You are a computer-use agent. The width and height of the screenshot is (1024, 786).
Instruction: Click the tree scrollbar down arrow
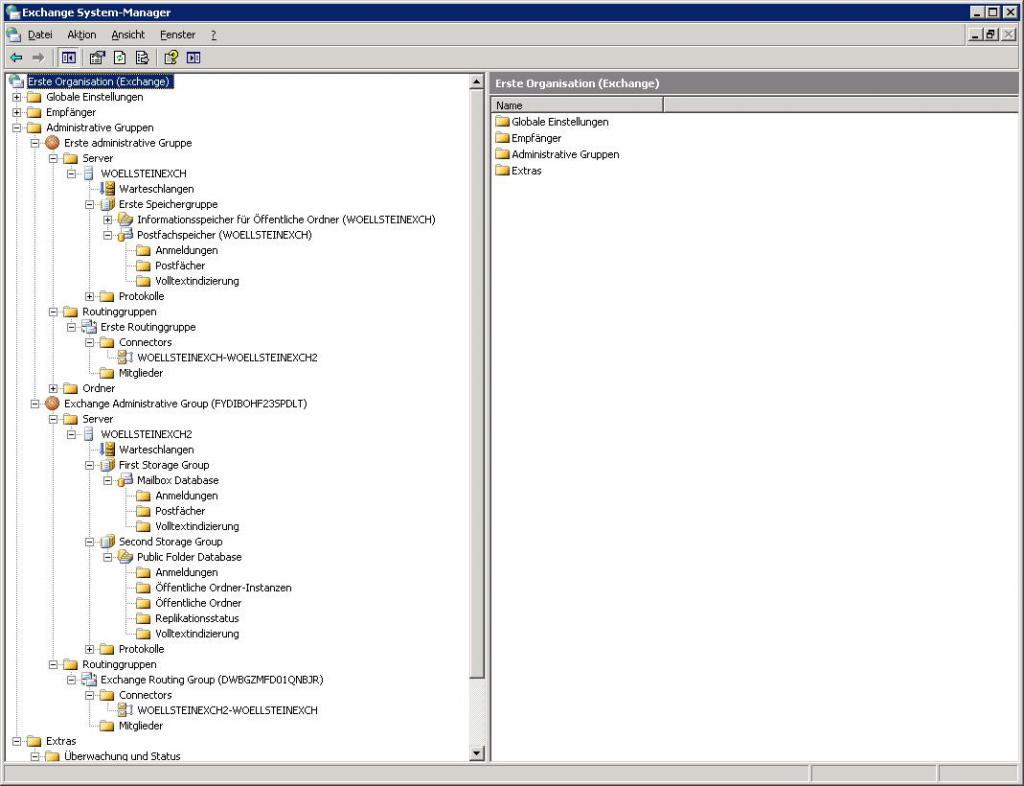pos(477,753)
